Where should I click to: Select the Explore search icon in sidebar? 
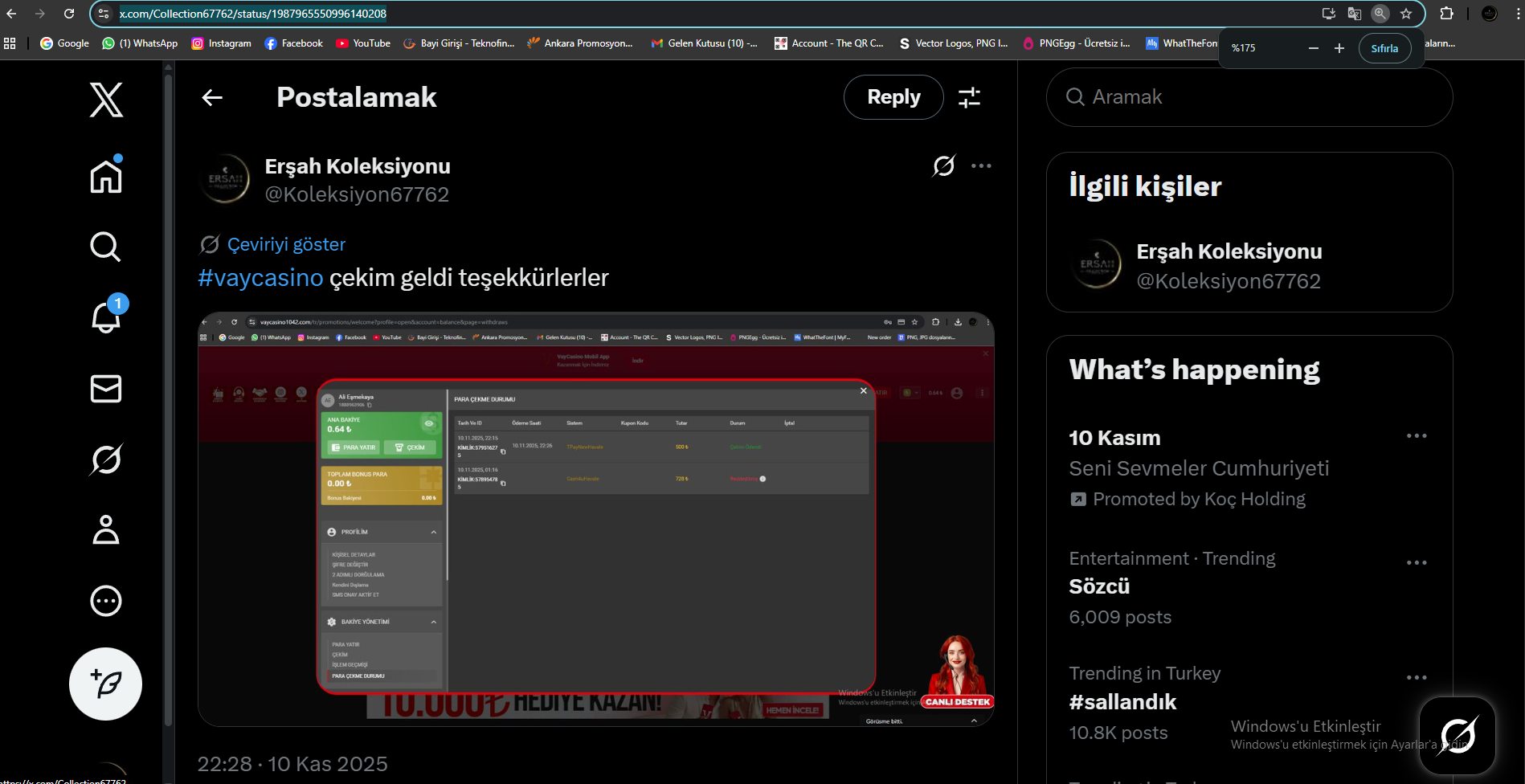pos(105,247)
